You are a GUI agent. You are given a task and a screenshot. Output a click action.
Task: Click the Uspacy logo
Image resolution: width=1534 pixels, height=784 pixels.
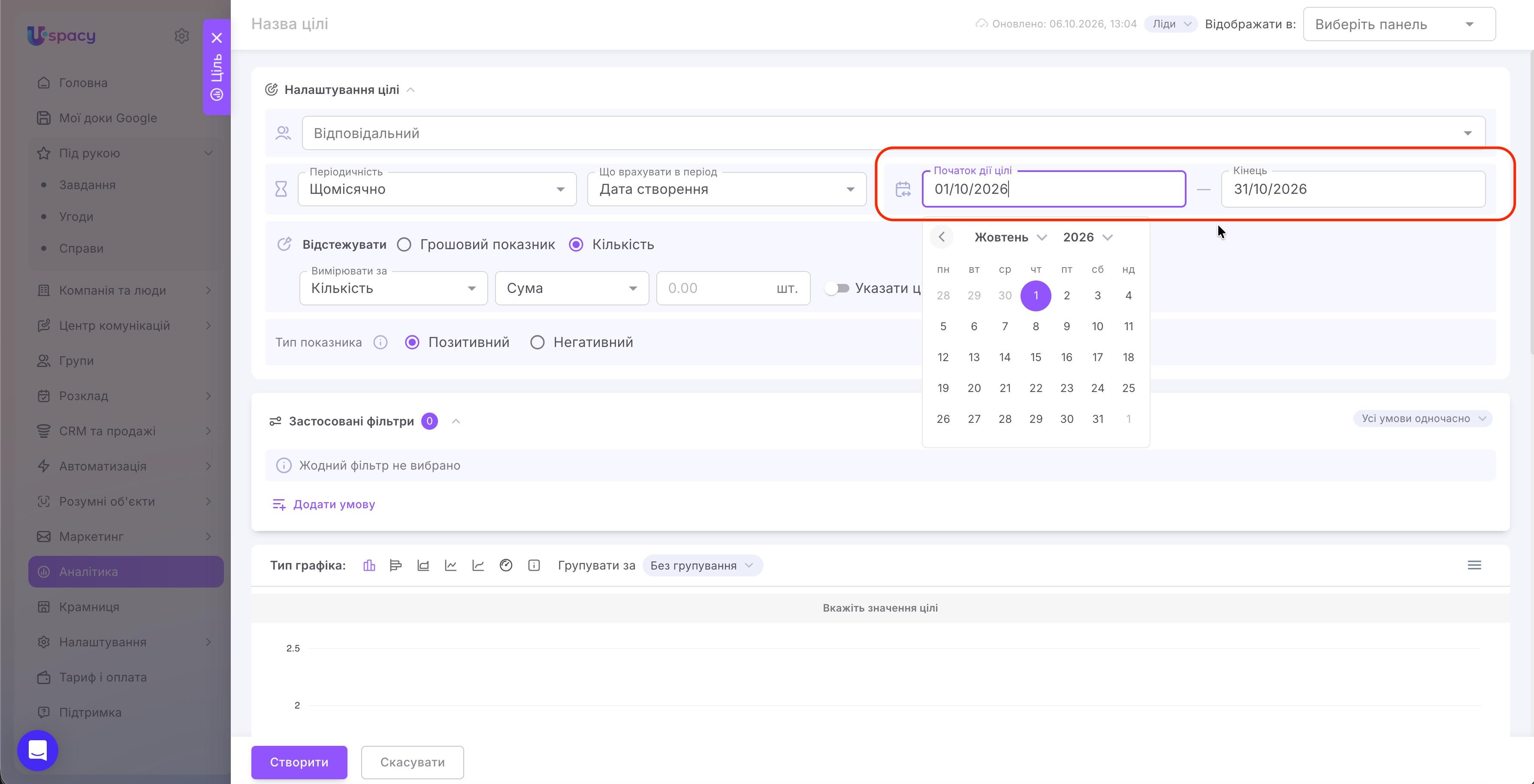(x=61, y=36)
